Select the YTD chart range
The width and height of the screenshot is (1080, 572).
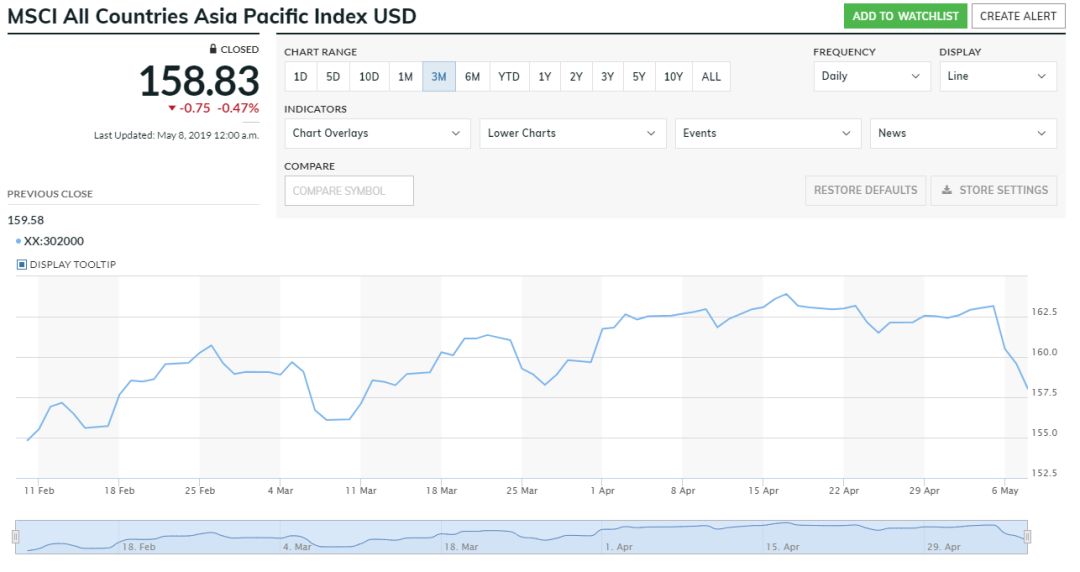509,76
